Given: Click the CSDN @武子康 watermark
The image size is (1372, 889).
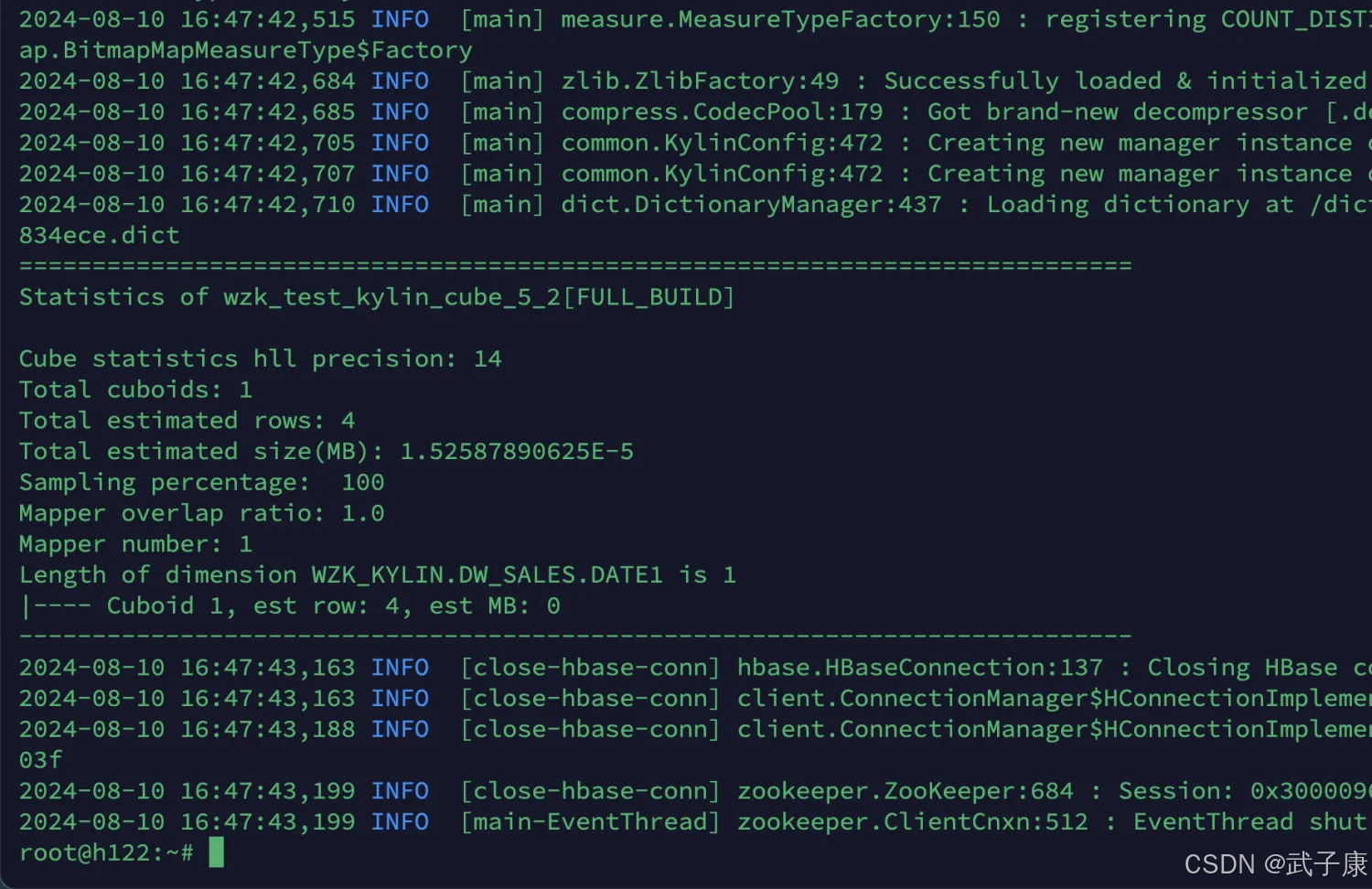Looking at the screenshot, I should click(1274, 864).
